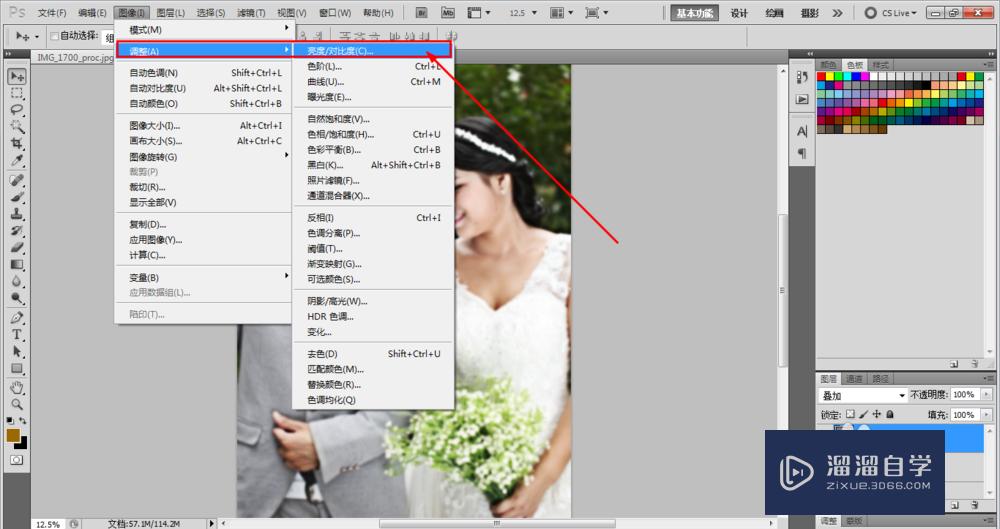The height and width of the screenshot is (529, 1000).
Task: Select the Crop tool
Action: pyautogui.click(x=17, y=143)
